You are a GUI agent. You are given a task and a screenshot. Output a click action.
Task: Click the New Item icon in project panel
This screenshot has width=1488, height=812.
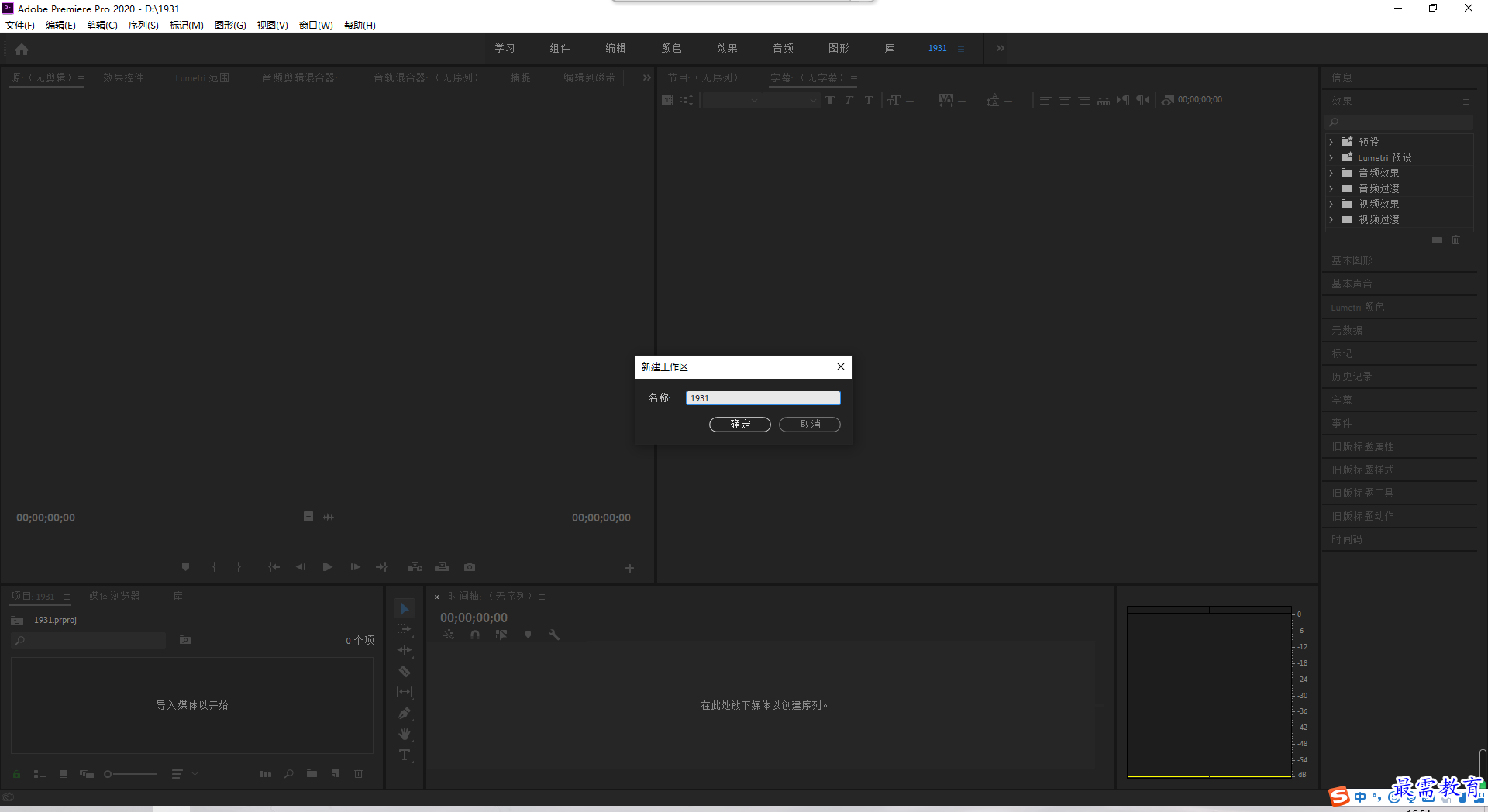tap(336, 774)
